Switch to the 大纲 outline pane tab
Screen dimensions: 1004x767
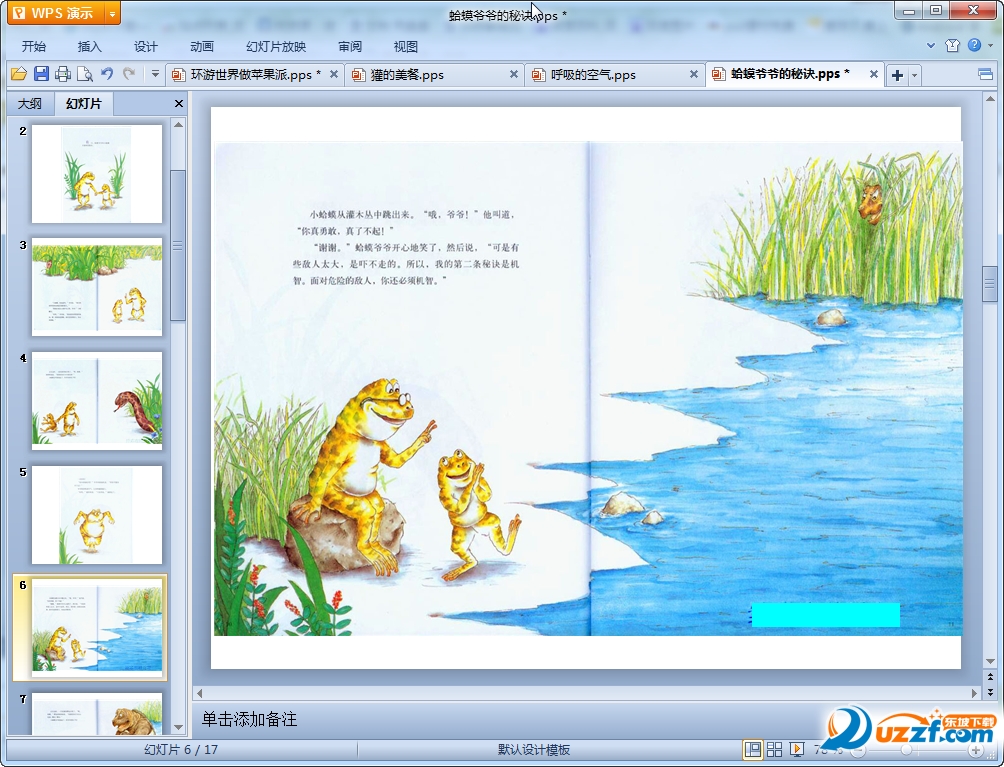click(29, 104)
